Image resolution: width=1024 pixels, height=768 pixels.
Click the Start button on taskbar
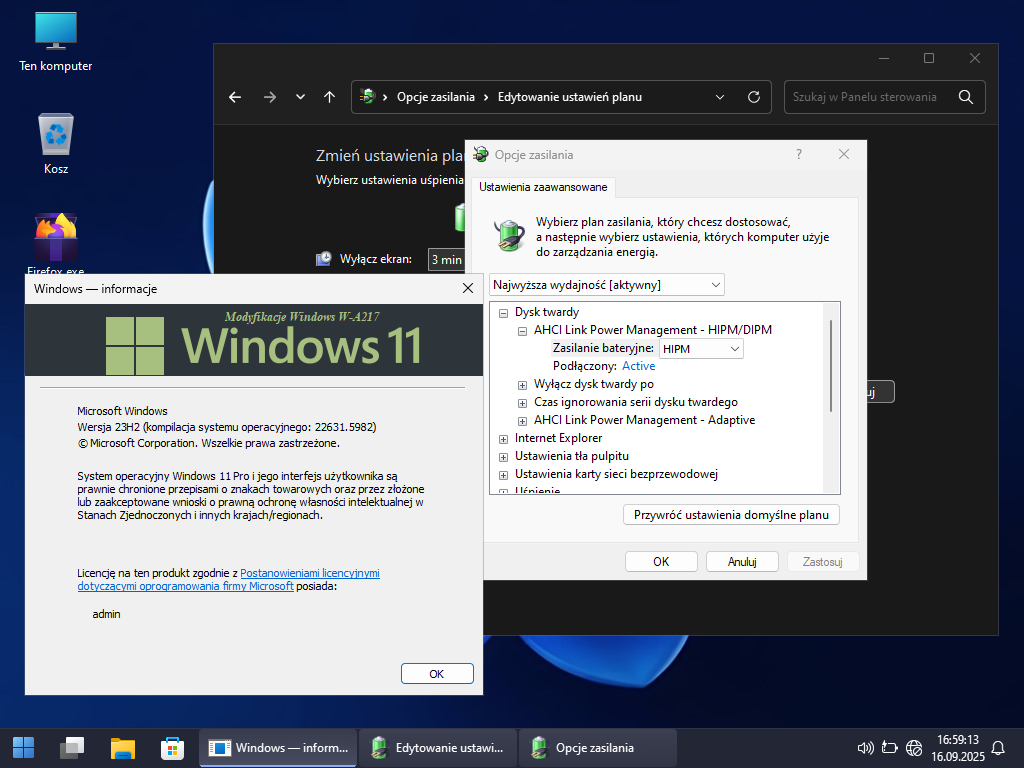pyautogui.click(x=23, y=747)
